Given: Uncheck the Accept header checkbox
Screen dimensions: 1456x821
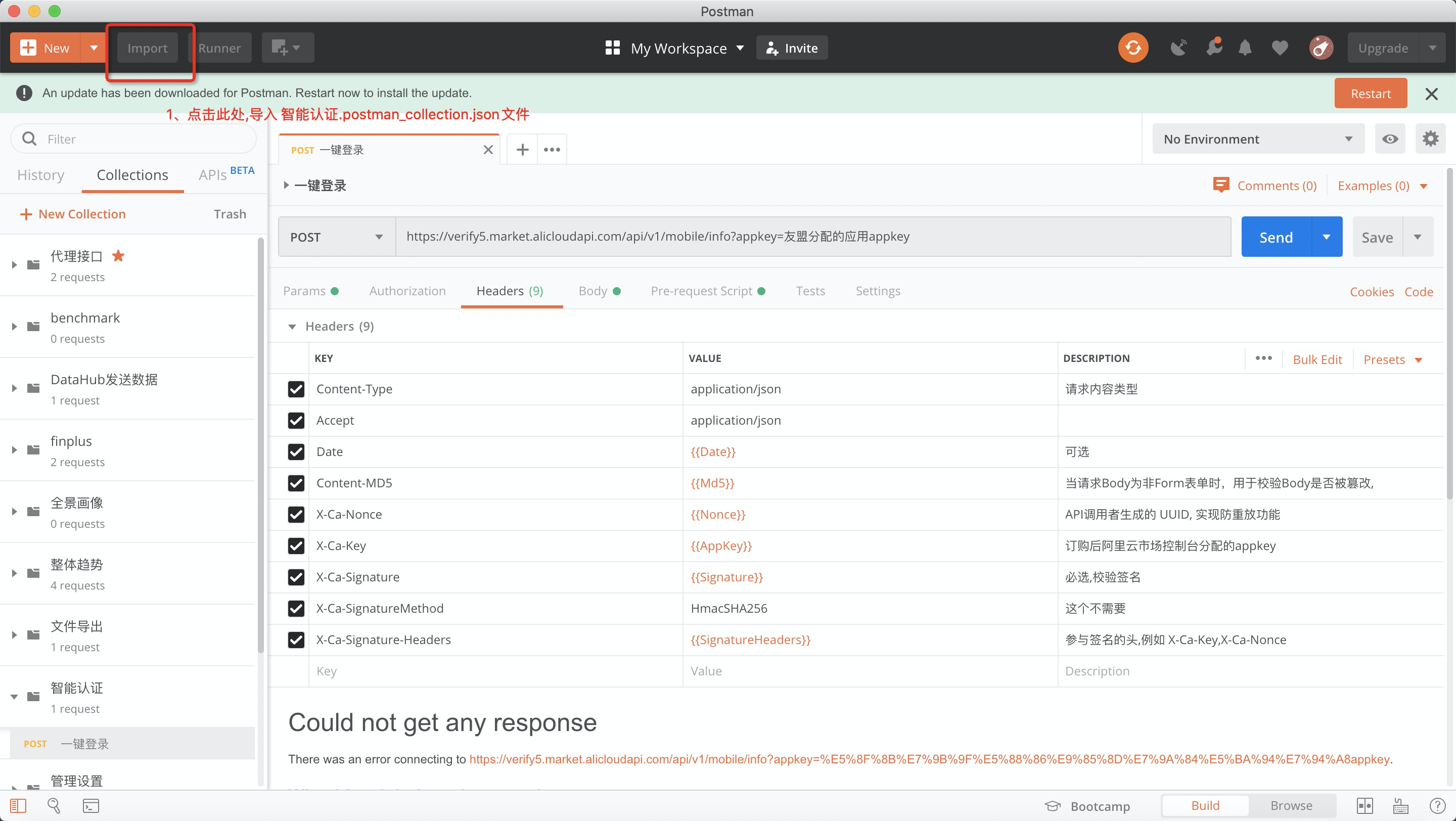Looking at the screenshot, I should tap(296, 421).
